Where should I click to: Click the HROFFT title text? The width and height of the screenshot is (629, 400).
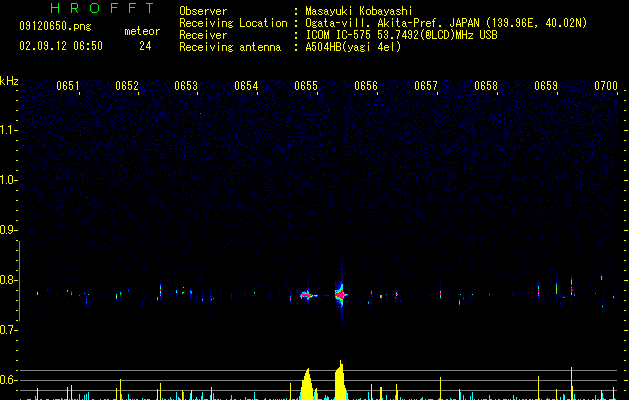click(x=103, y=8)
